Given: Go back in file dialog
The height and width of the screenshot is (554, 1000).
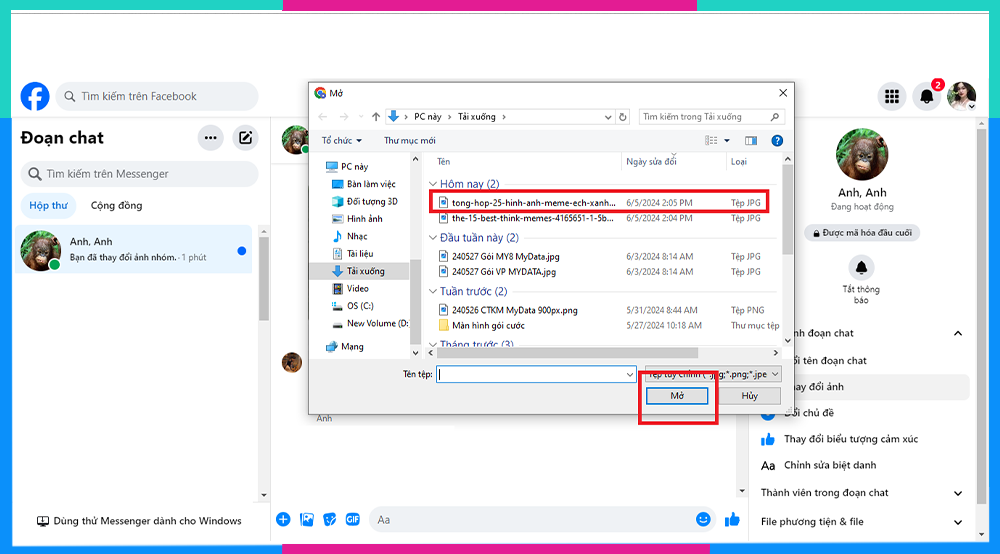Looking at the screenshot, I should (323, 117).
